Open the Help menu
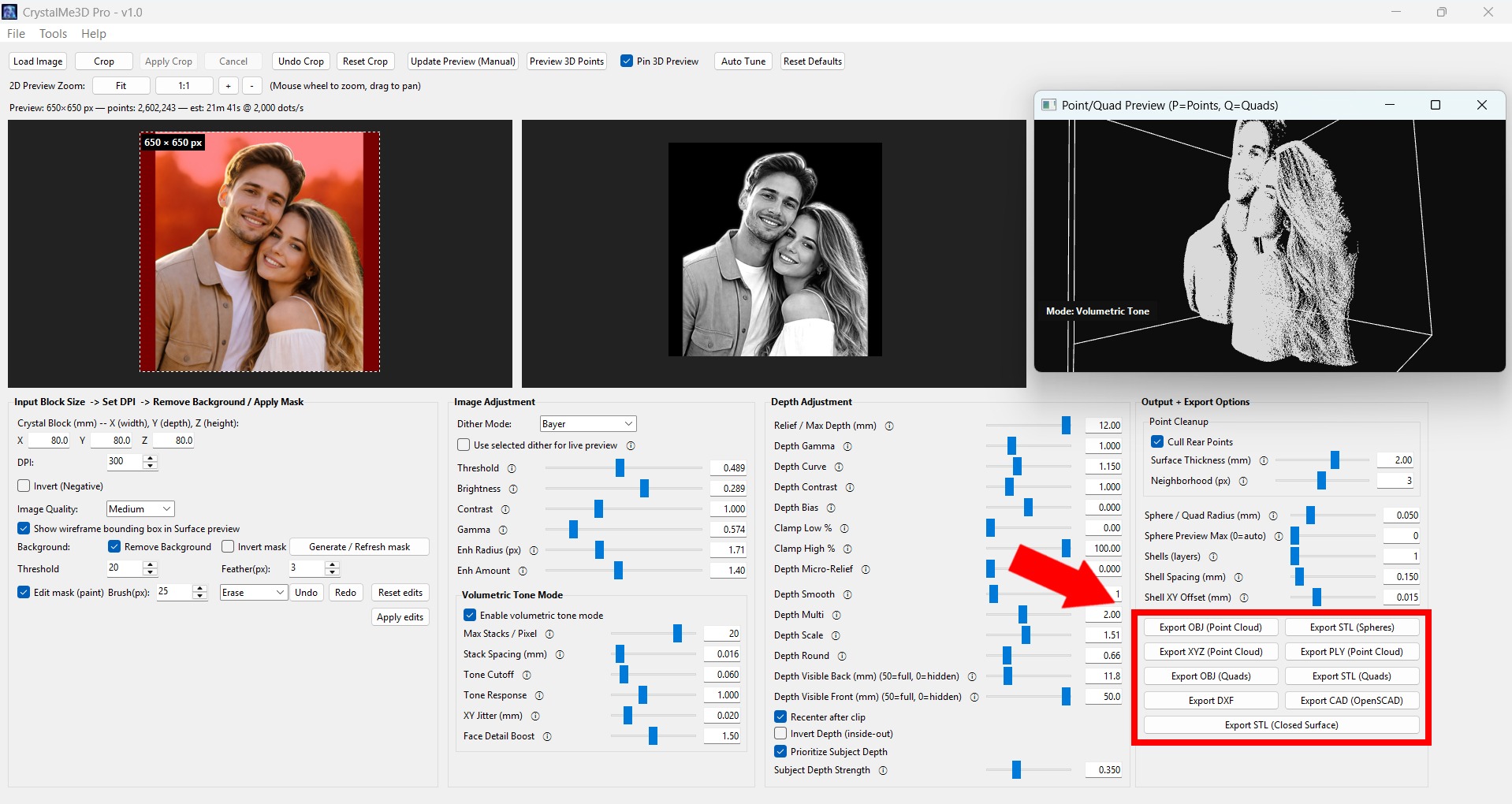The width and height of the screenshot is (1512, 804). (93, 34)
